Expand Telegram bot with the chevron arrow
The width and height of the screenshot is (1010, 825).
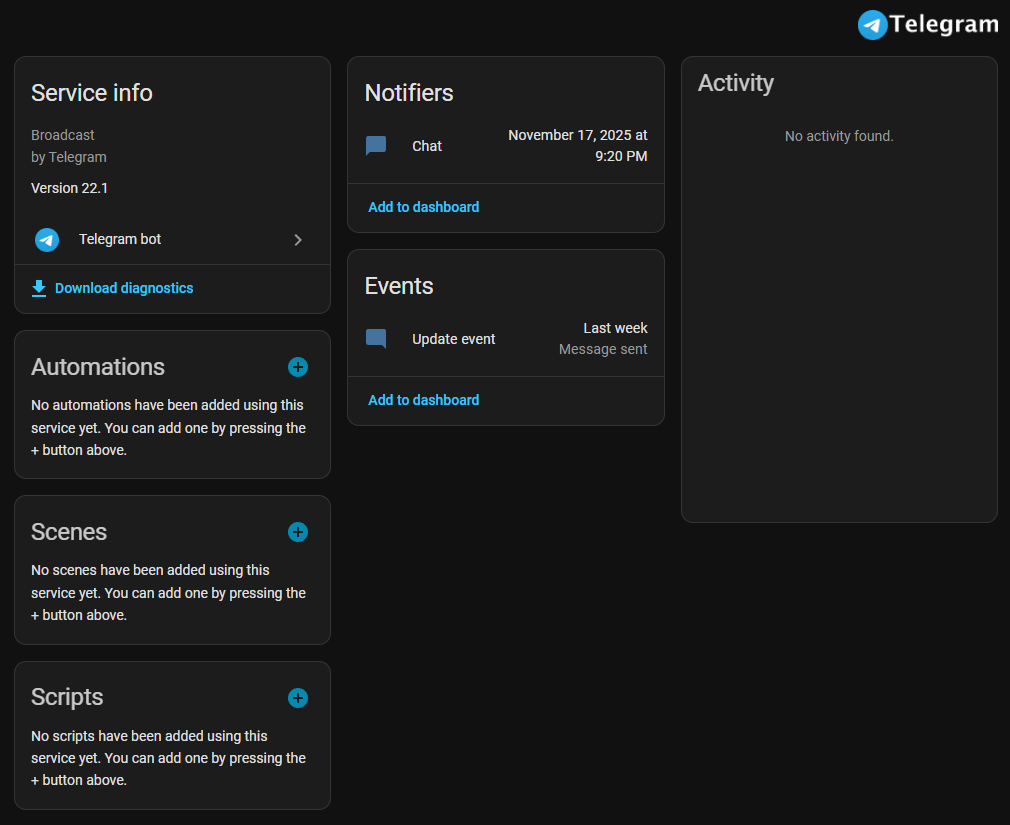coord(298,240)
